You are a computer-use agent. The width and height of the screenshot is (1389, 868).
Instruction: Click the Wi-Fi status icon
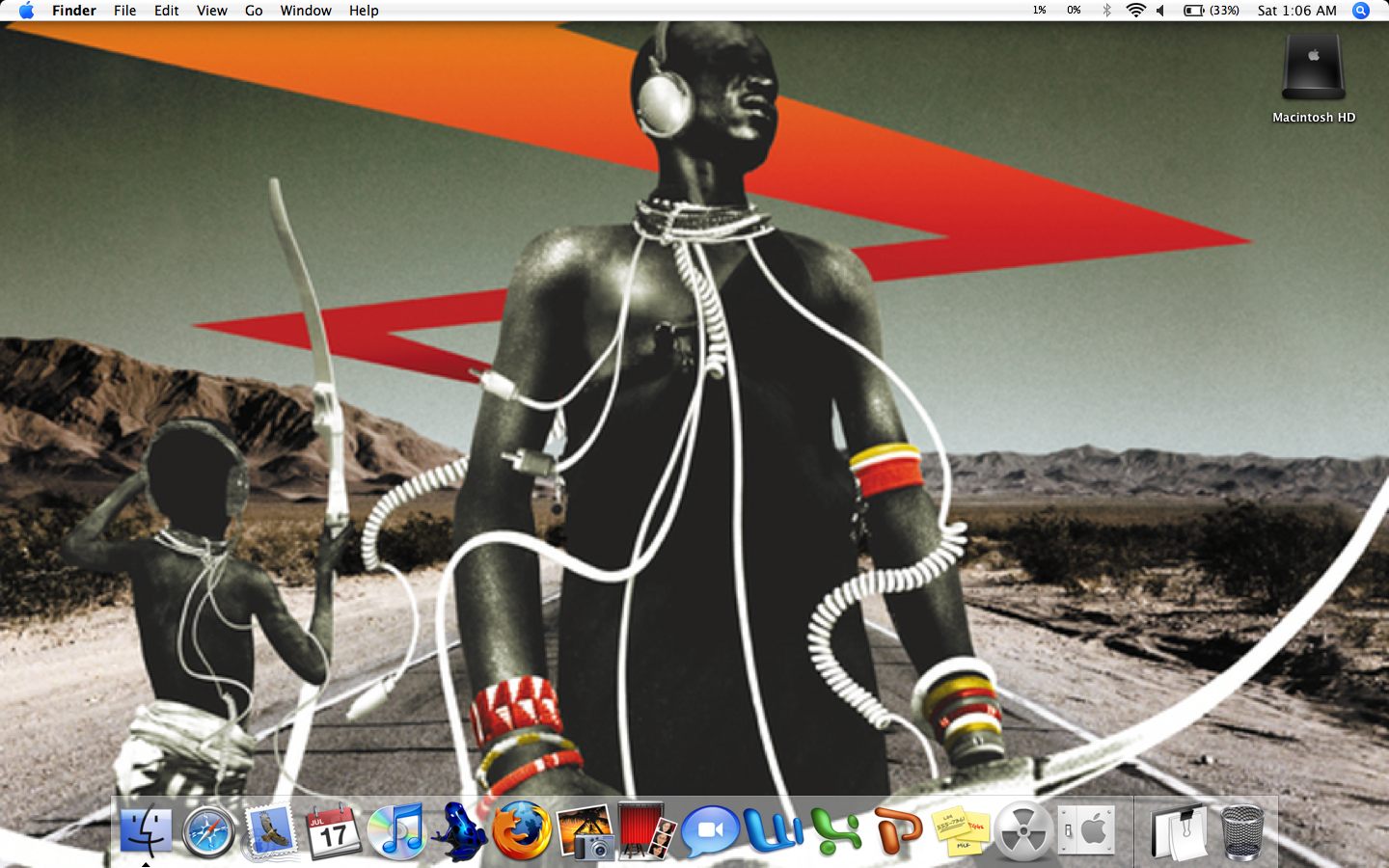click(1135, 11)
